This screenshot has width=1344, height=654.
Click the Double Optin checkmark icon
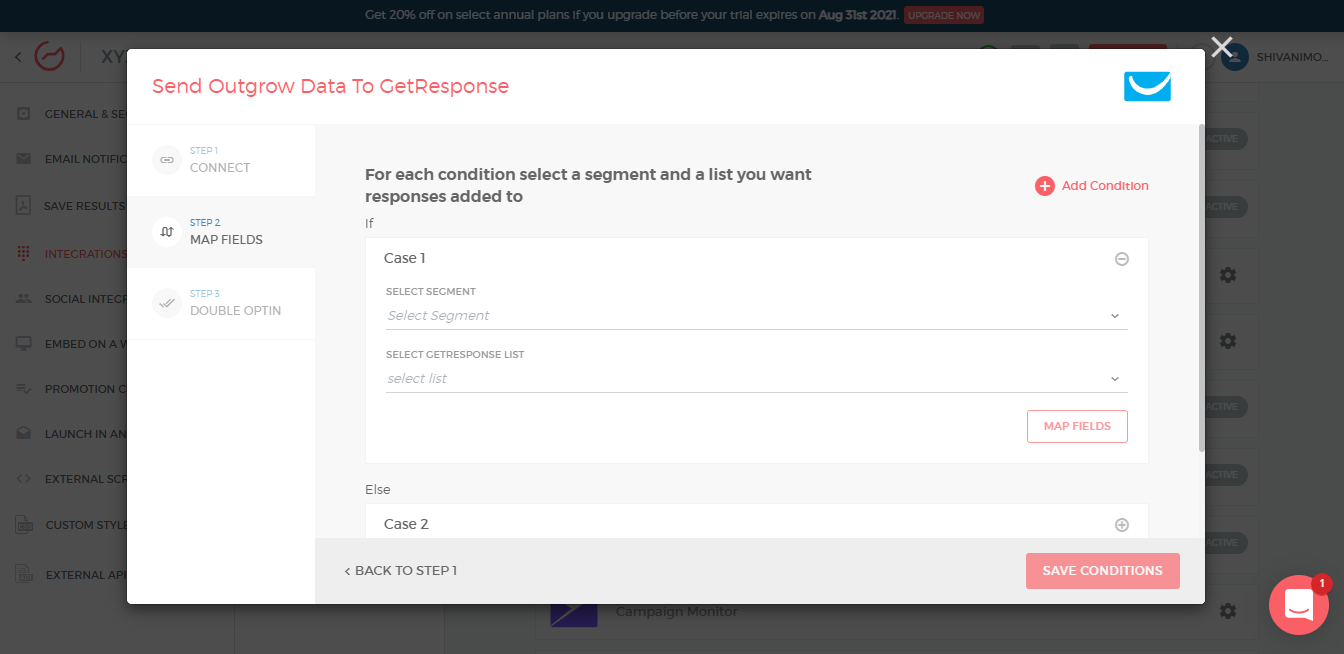[167, 303]
